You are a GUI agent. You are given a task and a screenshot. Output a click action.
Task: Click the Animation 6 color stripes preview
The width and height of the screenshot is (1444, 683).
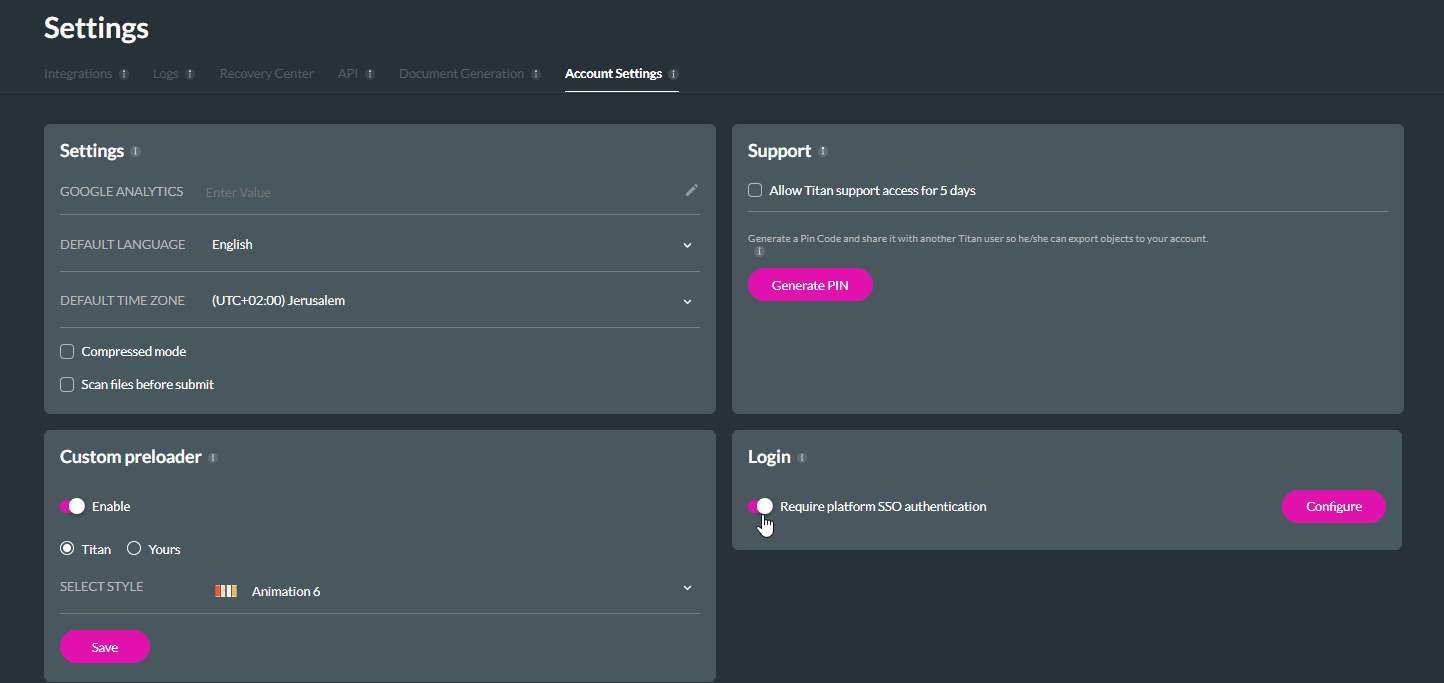[226, 591]
